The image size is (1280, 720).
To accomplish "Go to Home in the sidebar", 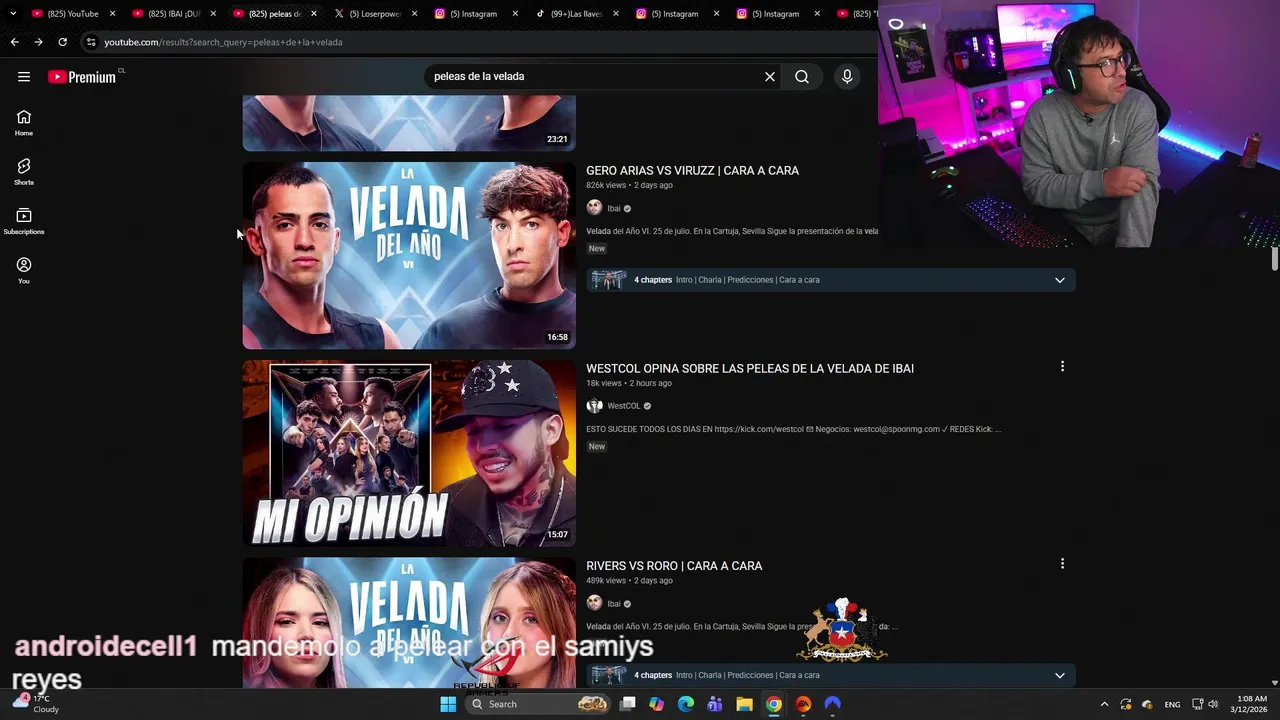I will tap(24, 123).
